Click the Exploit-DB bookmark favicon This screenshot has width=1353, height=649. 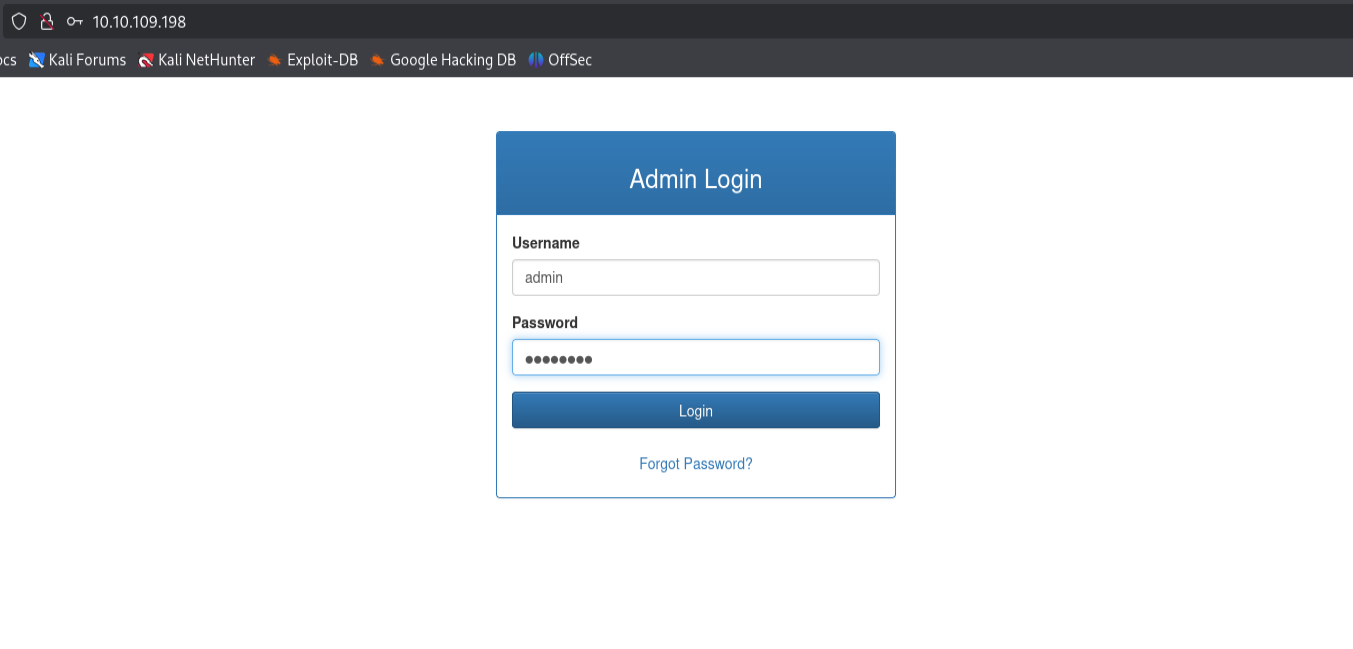tap(275, 60)
